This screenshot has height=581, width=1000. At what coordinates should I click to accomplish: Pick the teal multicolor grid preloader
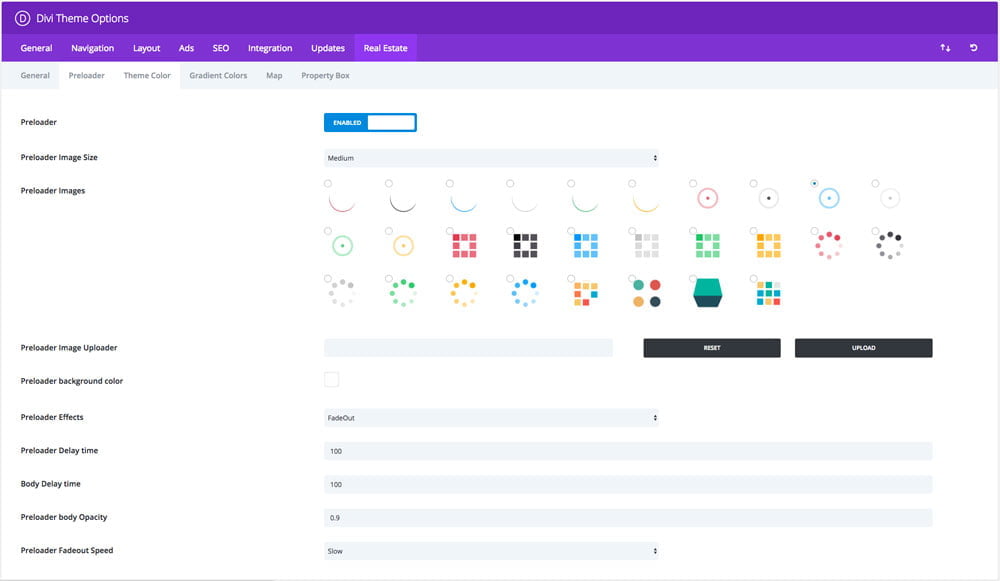pyautogui.click(x=768, y=293)
